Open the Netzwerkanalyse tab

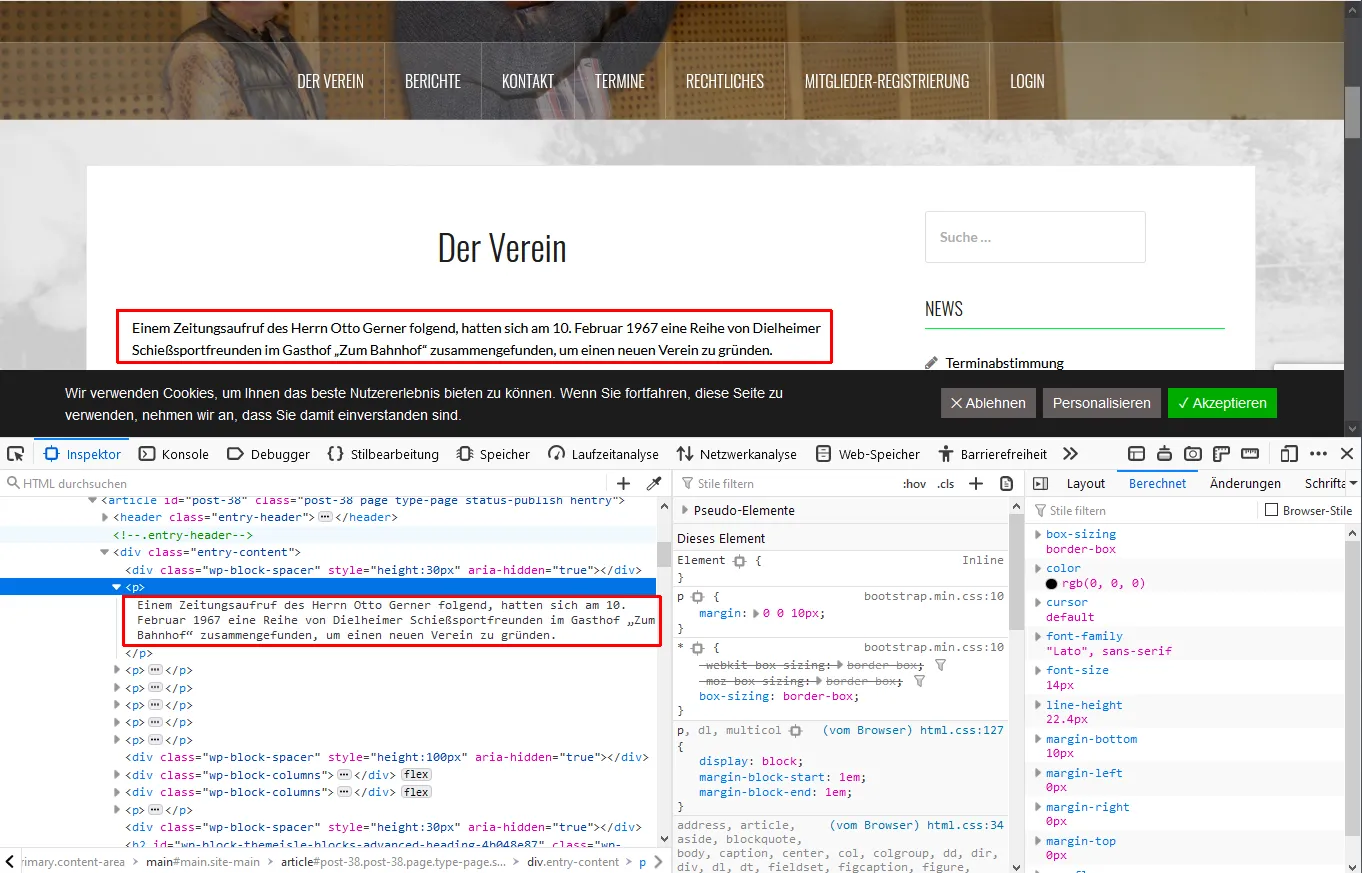[737, 454]
